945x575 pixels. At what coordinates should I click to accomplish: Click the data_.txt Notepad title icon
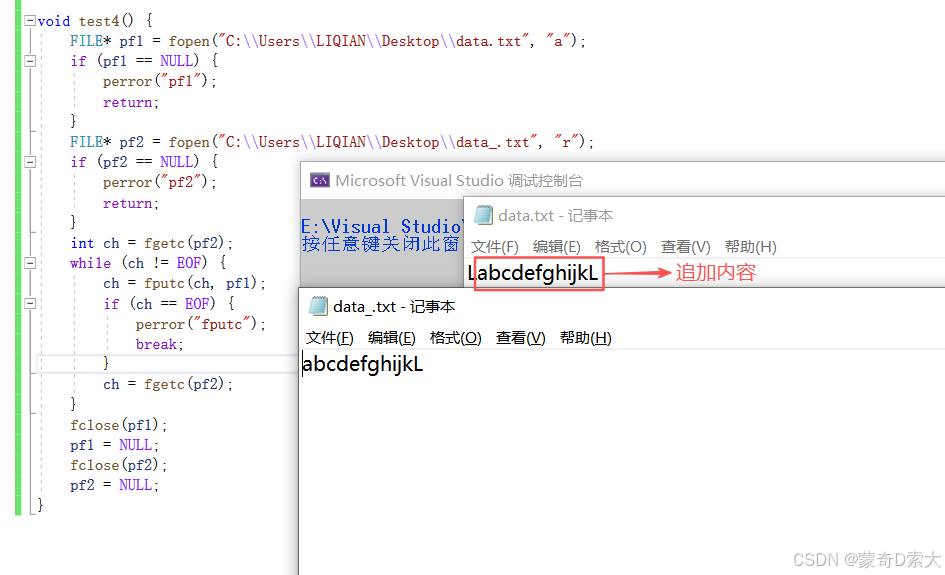318,306
